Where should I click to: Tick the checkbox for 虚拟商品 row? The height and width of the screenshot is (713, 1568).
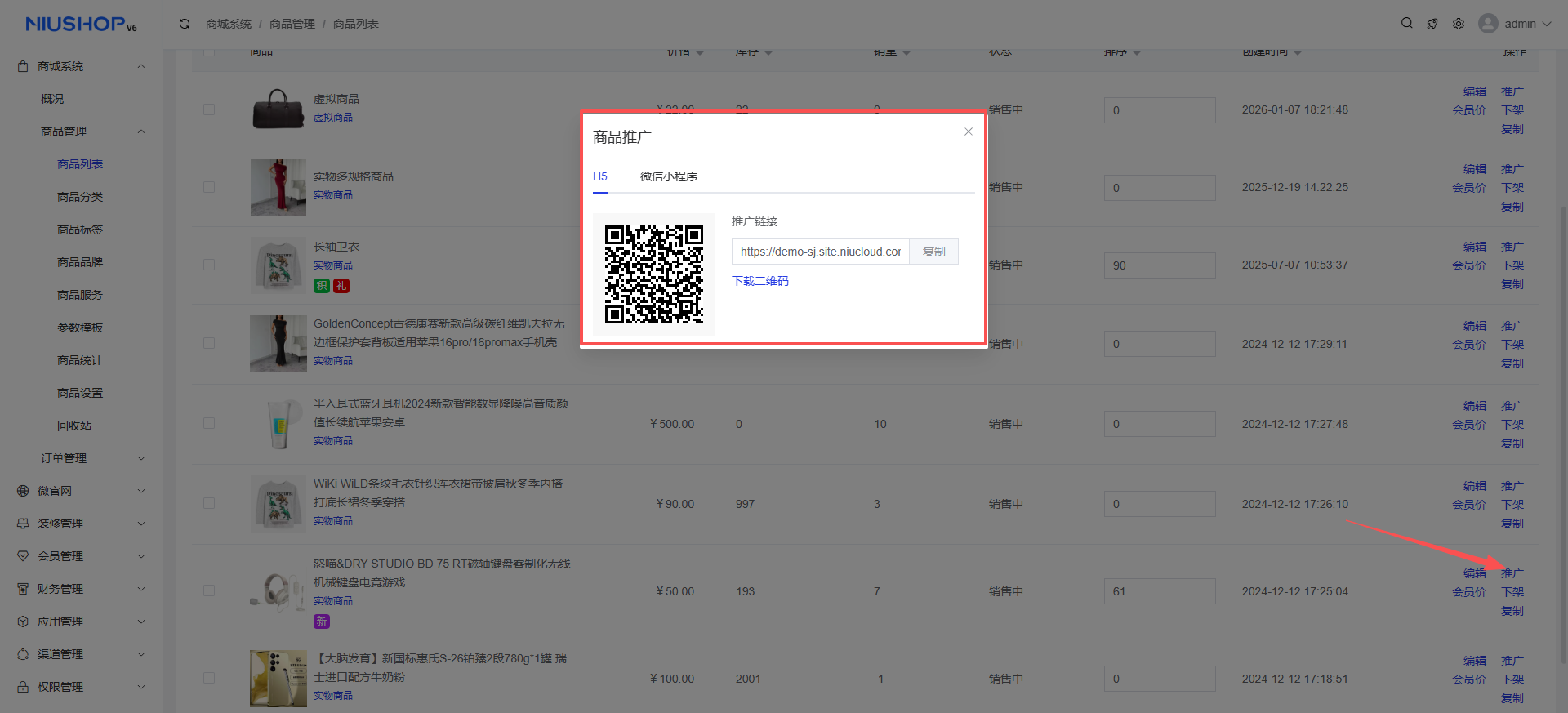209,109
